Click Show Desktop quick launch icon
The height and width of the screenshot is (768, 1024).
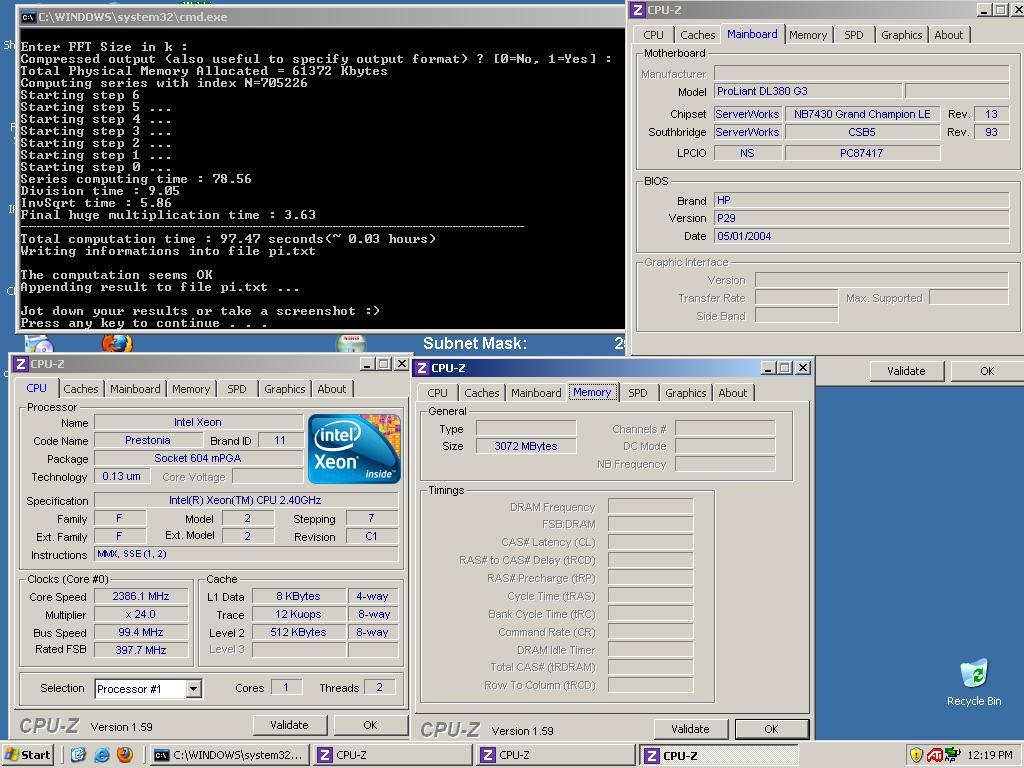[78, 755]
